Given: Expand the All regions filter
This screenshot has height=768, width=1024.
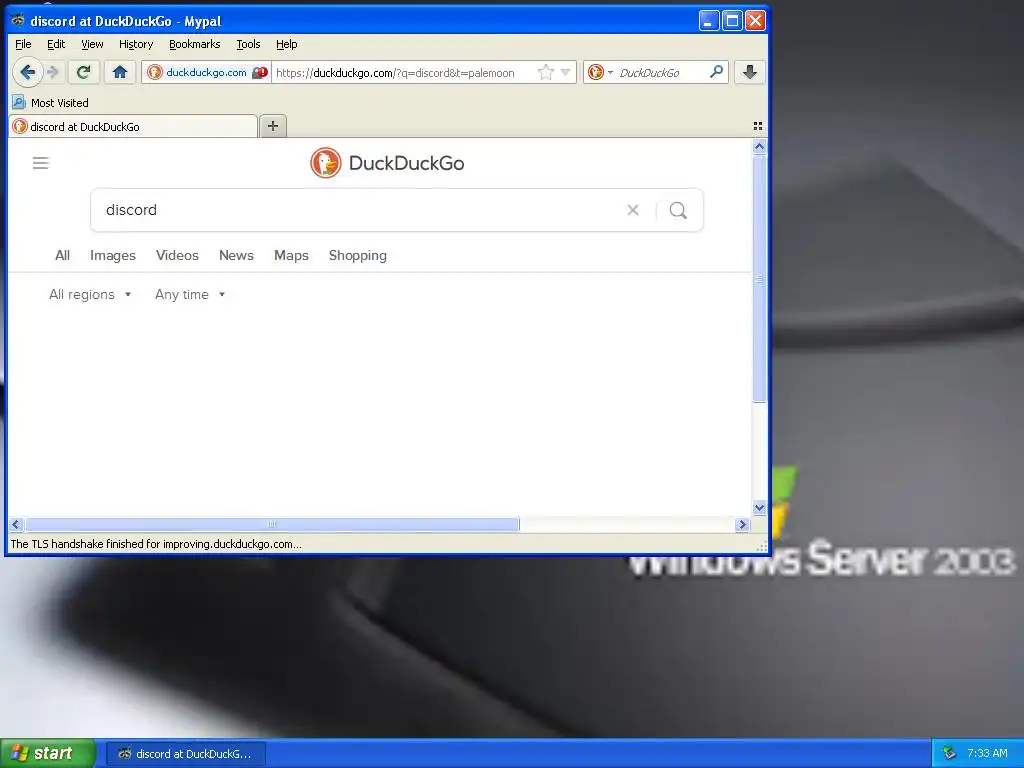Looking at the screenshot, I should [x=90, y=295].
